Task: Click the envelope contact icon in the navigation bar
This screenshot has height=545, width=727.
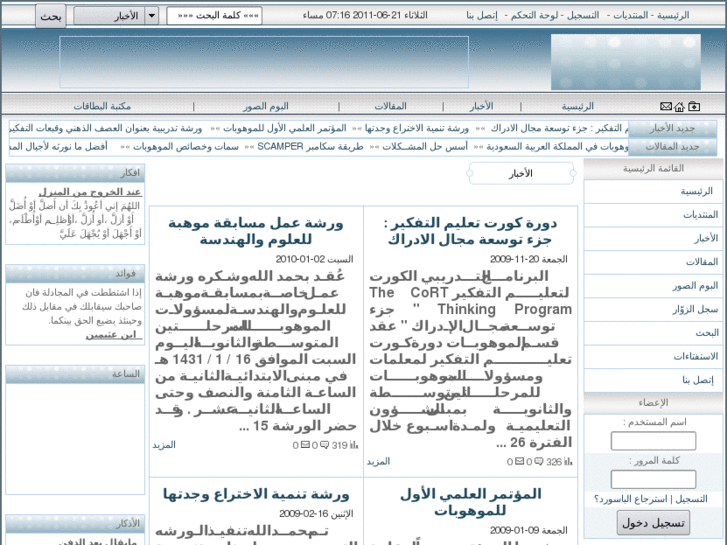Action: coord(666,107)
